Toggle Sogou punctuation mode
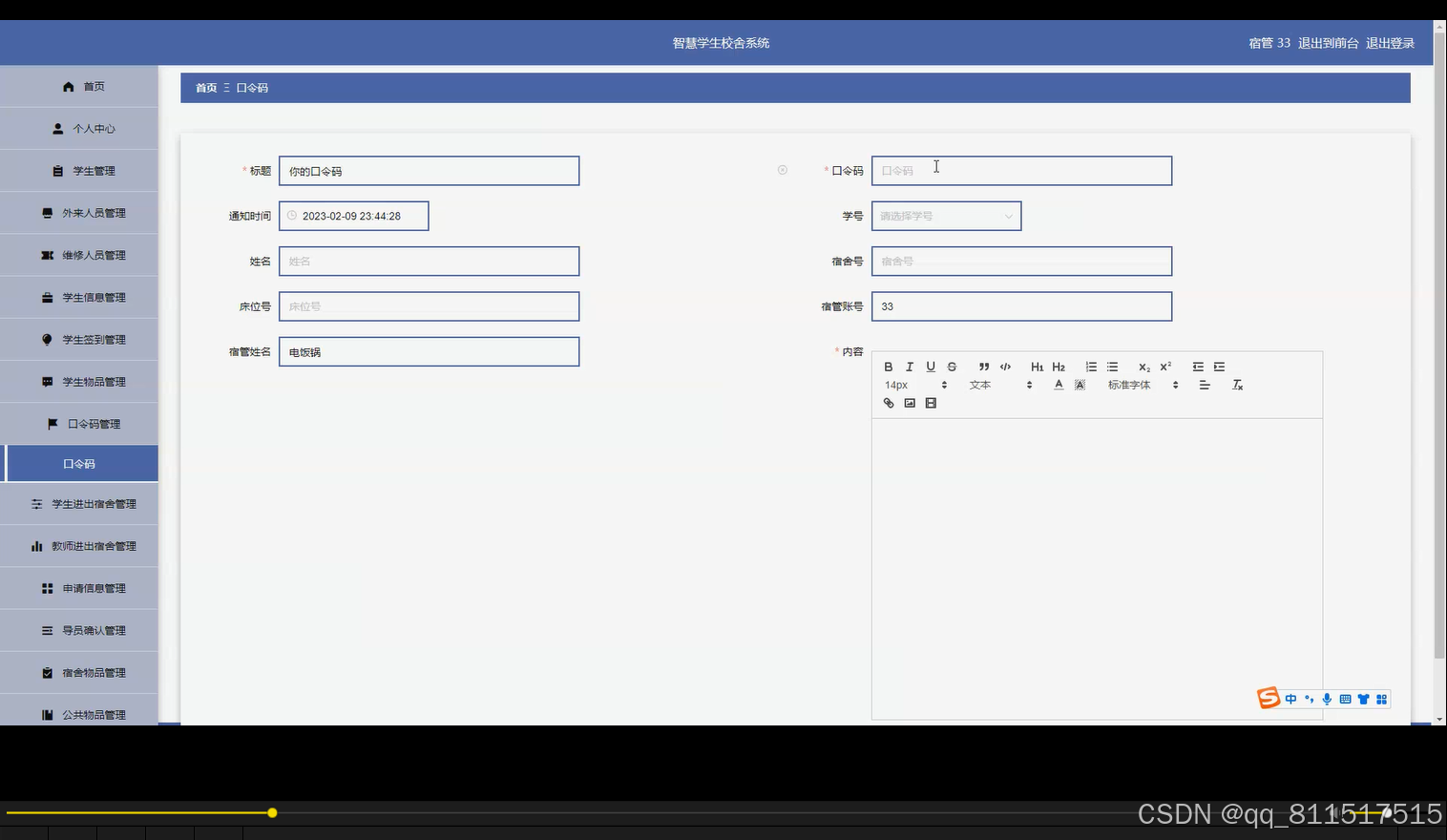The width and height of the screenshot is (1447, 840). point(1309,699)
